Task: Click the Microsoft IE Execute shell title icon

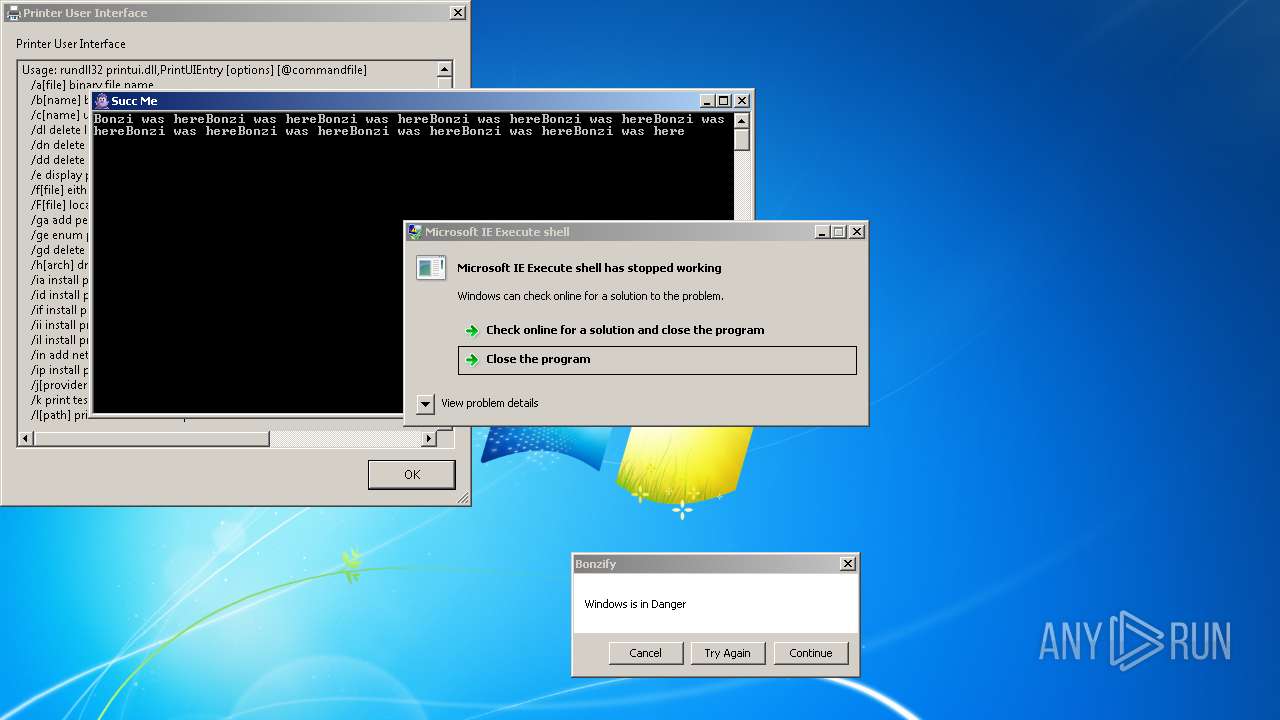Action: 415,231
